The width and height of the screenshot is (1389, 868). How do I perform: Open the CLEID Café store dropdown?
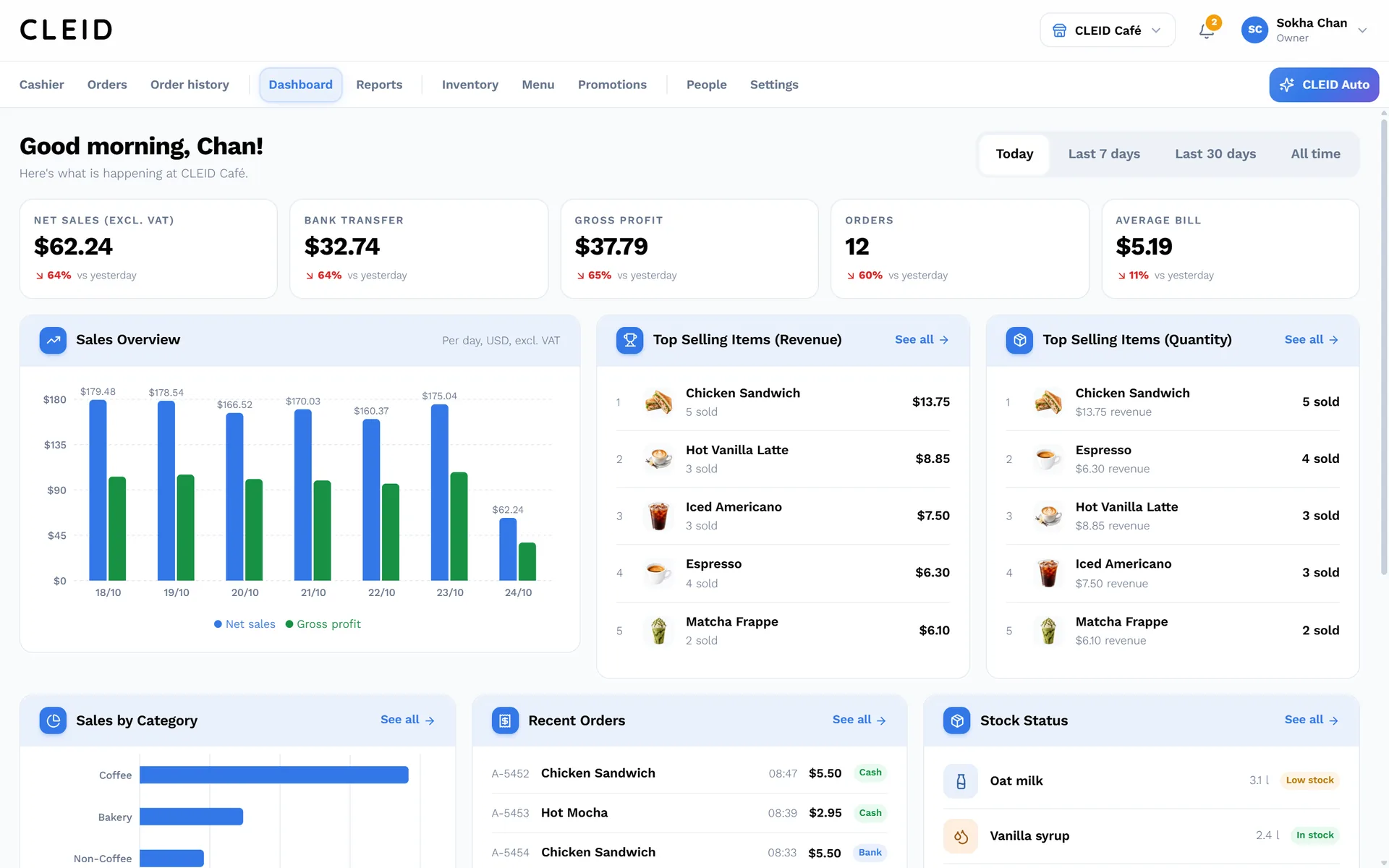[1107, 30]
